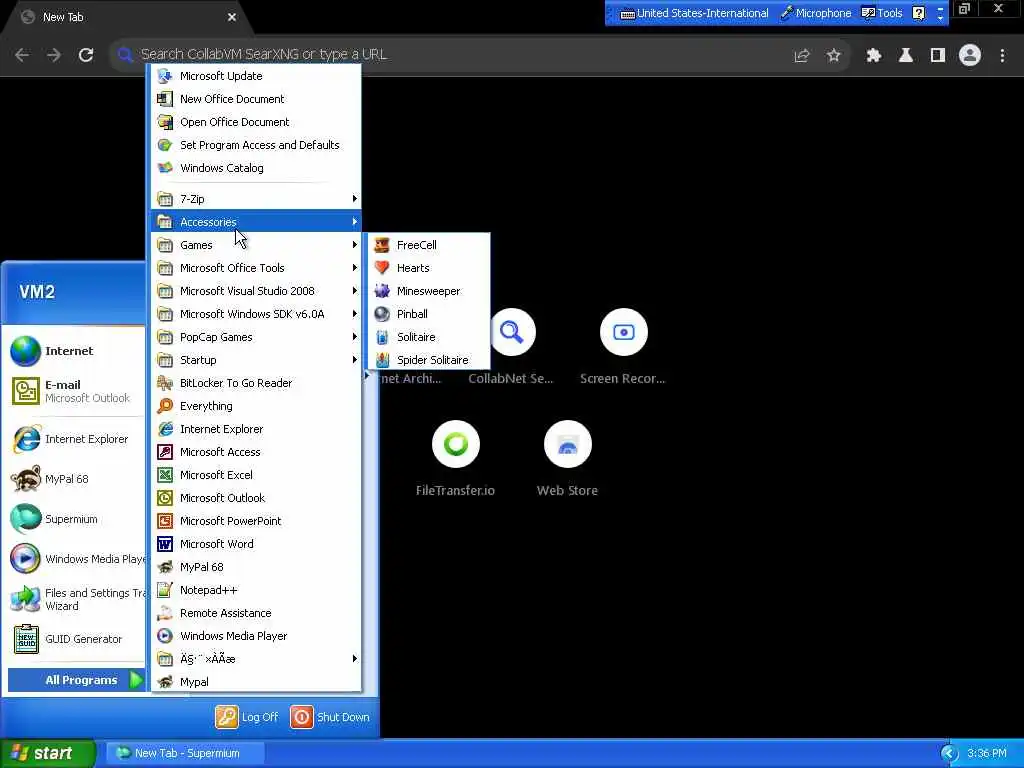Screen dimensions: 1024x768
Task: Launch FreeCell from the Games submenu
Action: [429, 245]
